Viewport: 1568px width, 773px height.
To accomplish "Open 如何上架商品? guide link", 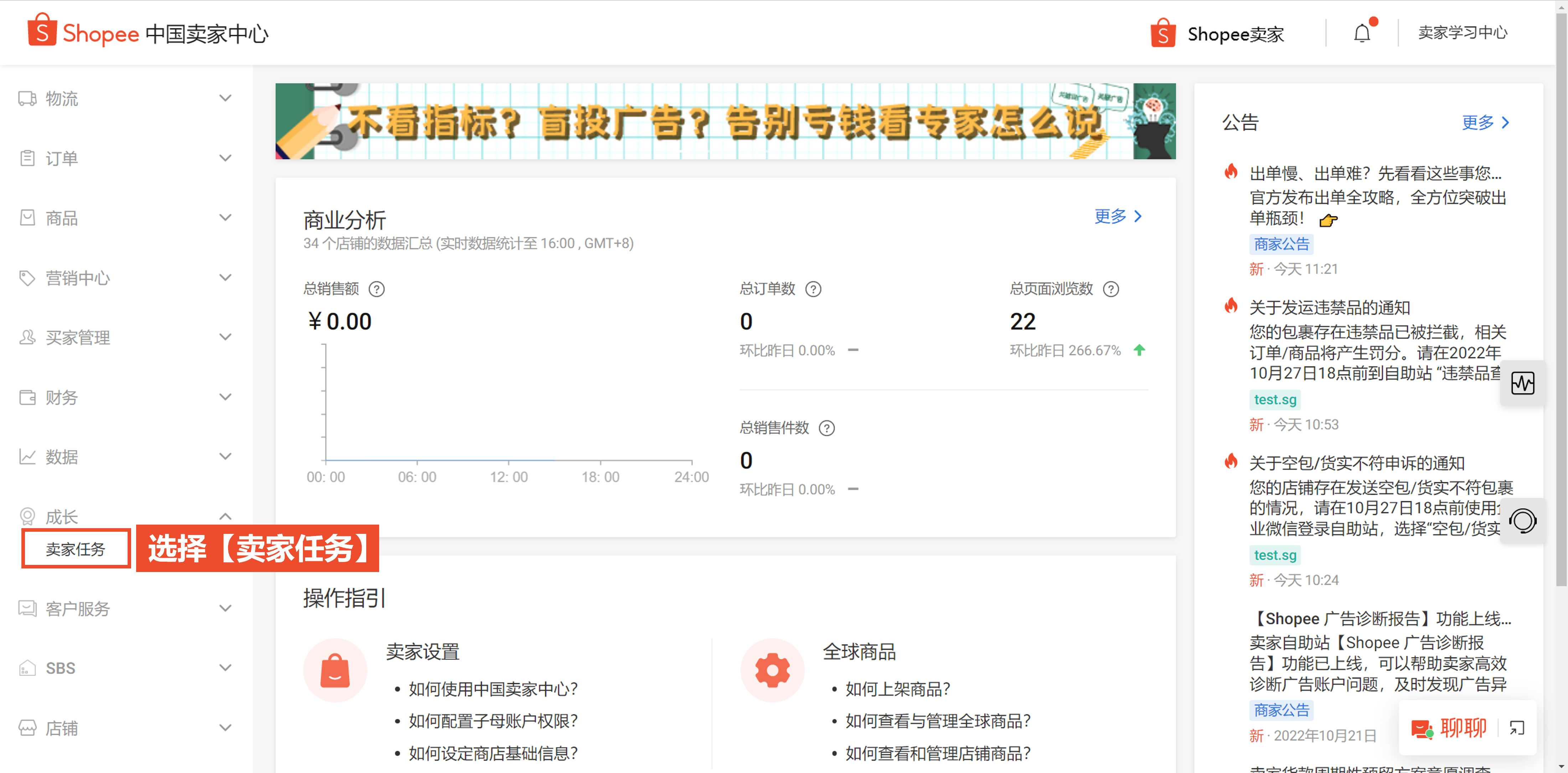I will point(898,689).
